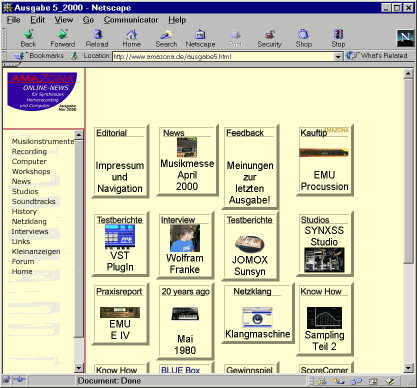Screen dimensions: 417x388
Task: Open the Communicator menu
Action: (131, 20)
